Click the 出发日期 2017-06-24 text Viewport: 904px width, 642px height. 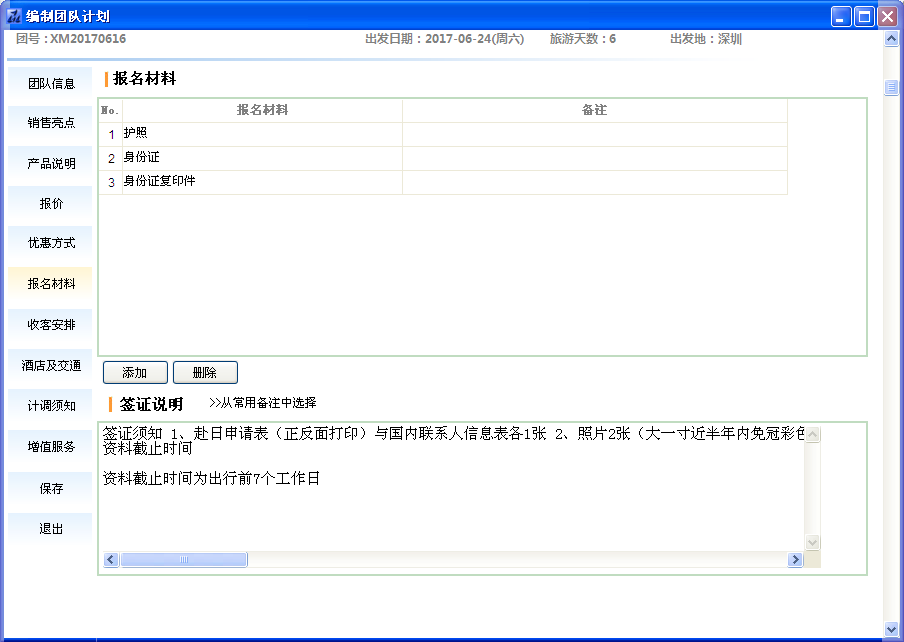pos(445,39)
